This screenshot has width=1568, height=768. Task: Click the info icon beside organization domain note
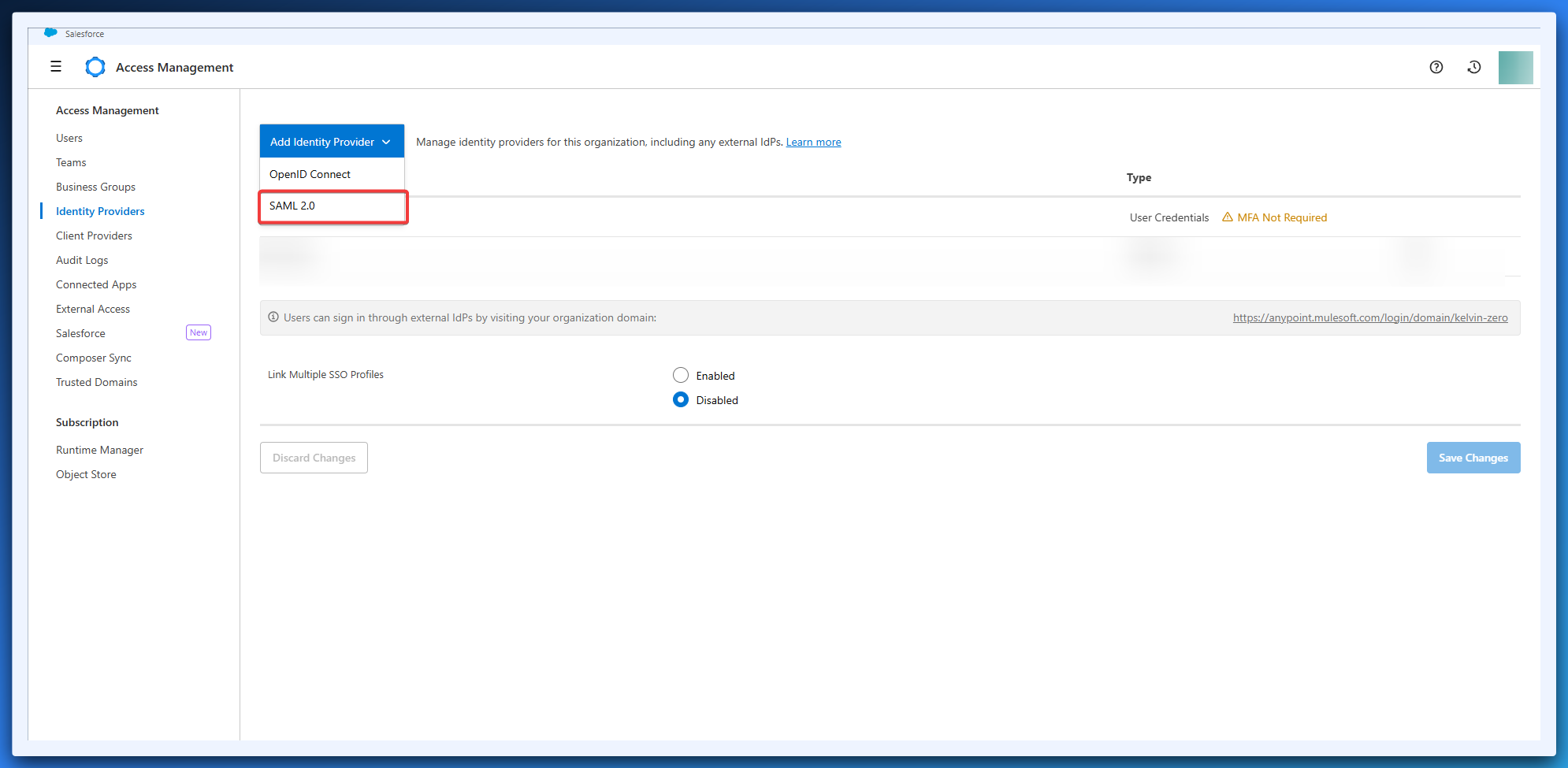273,317
